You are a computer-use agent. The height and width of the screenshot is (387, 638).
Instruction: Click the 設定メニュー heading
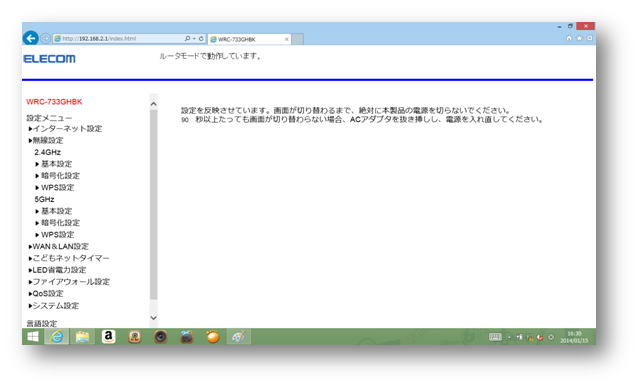(49, 118)
